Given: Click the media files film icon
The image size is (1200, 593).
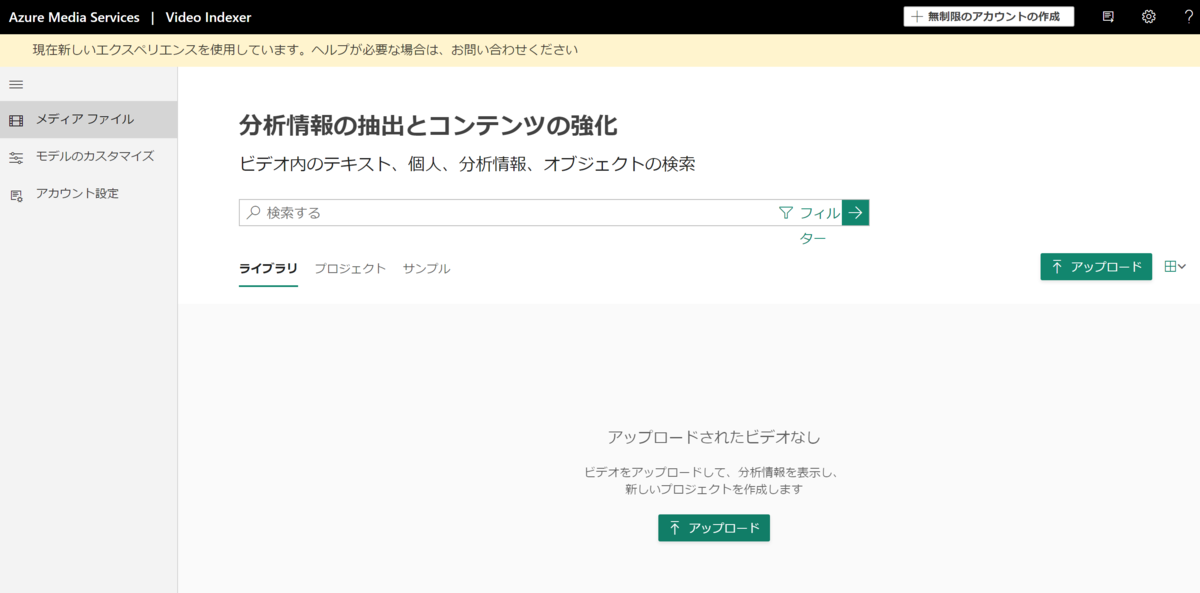Looking at the screenshot, I should click(16, 120).
